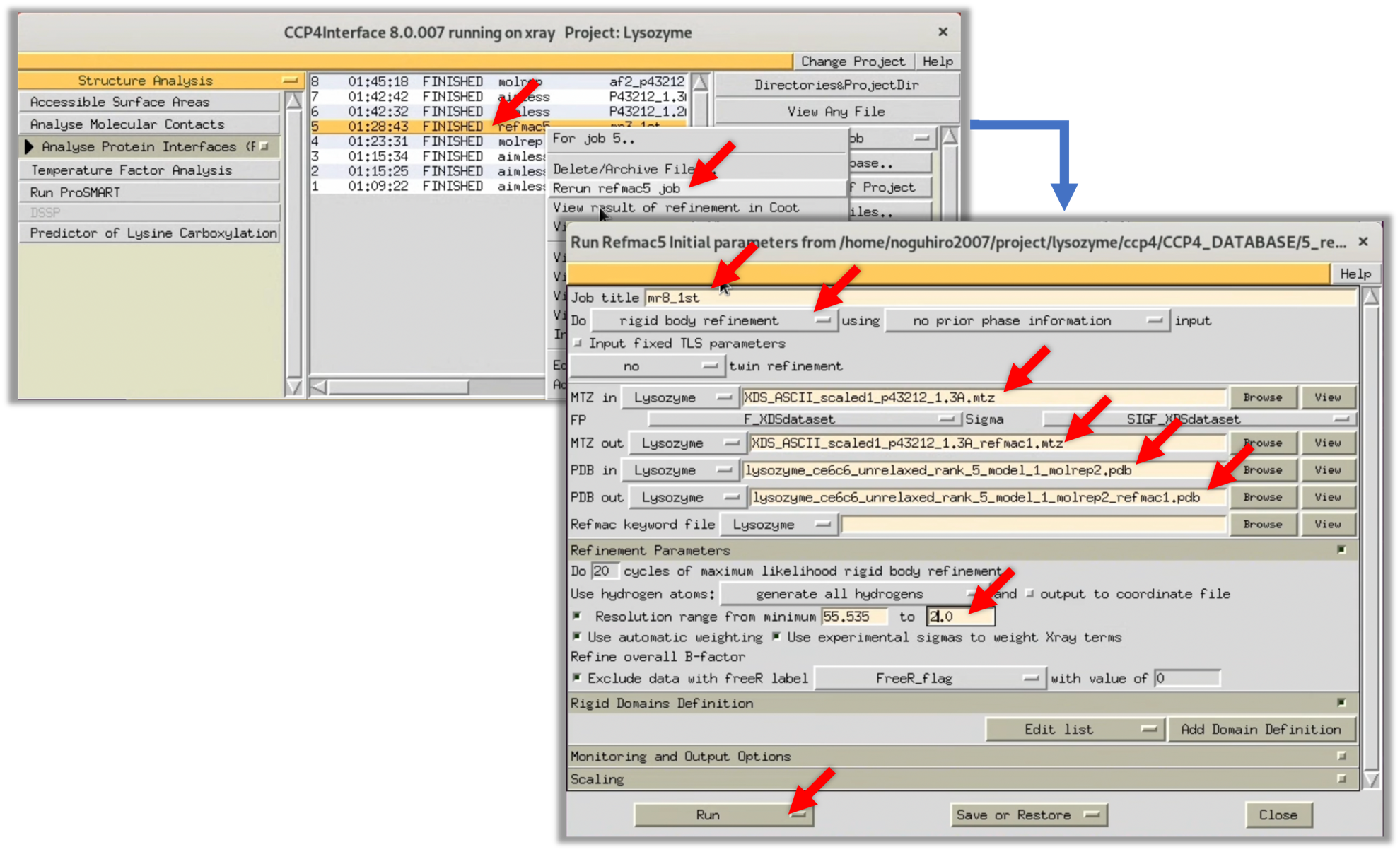This screenshot has width=1400, height=852.
Task: Choose View result of refinement in Coot
Action: (x=675, y=207)
